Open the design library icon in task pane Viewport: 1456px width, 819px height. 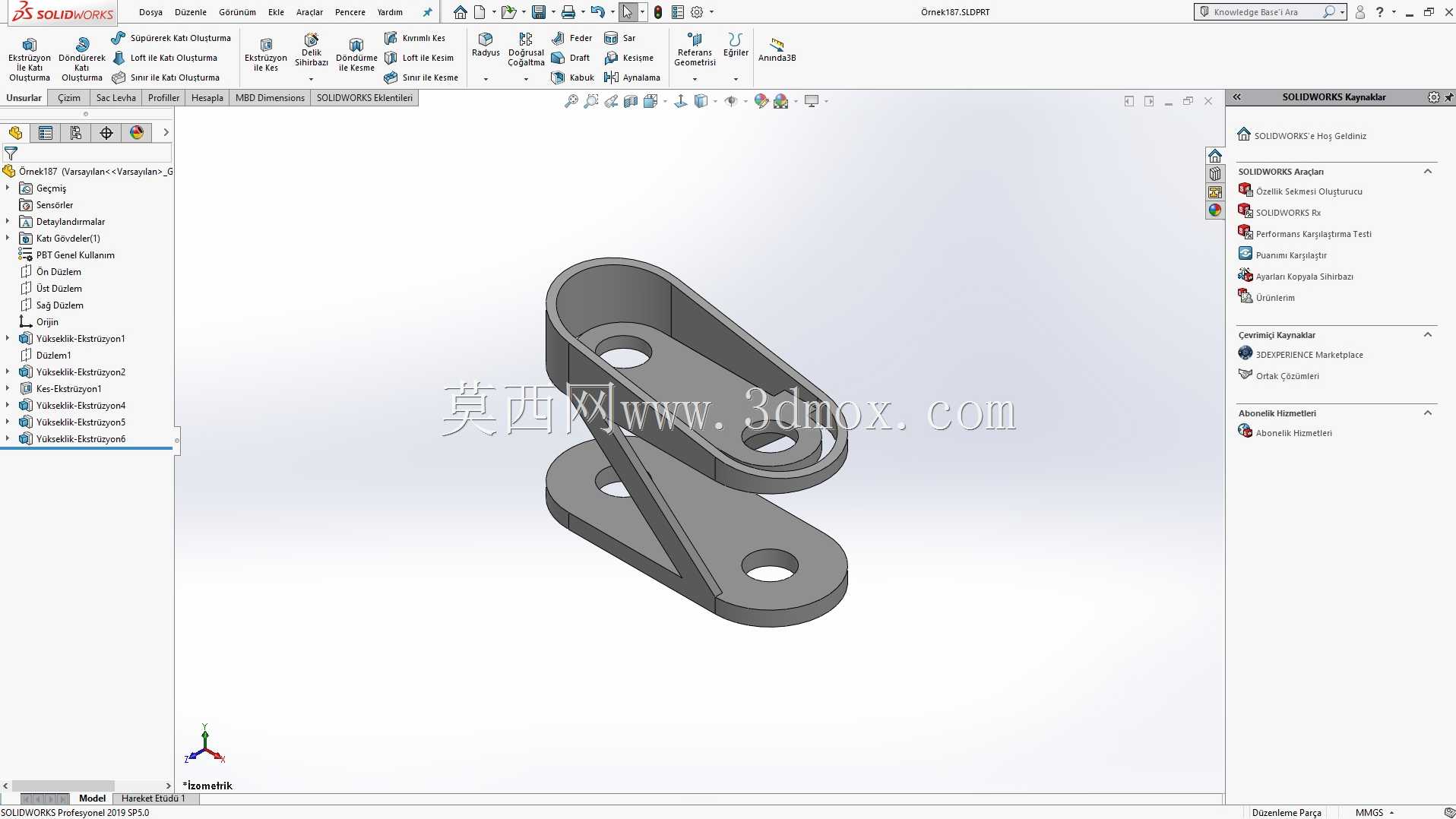tap(1215, 174)
